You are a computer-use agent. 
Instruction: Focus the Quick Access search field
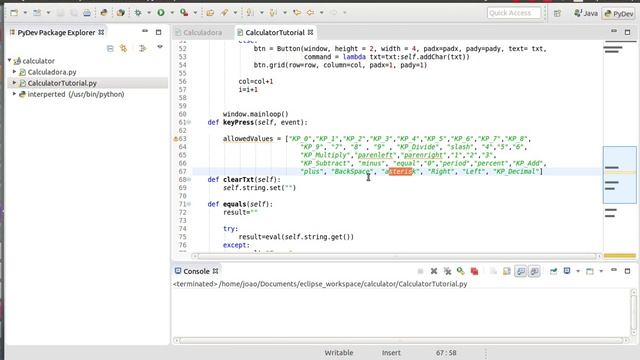[513, 13]
